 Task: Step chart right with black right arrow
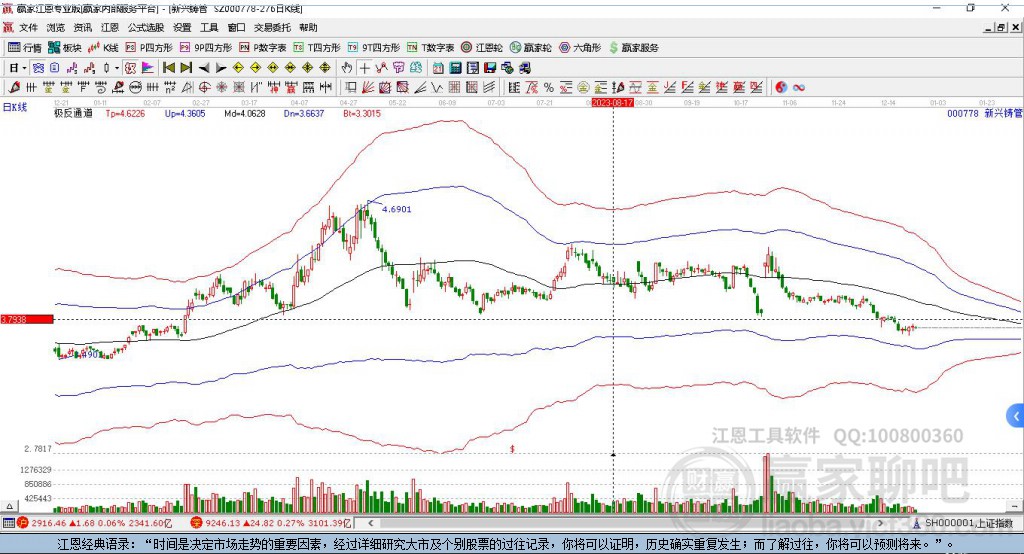[x=221, y=67]
